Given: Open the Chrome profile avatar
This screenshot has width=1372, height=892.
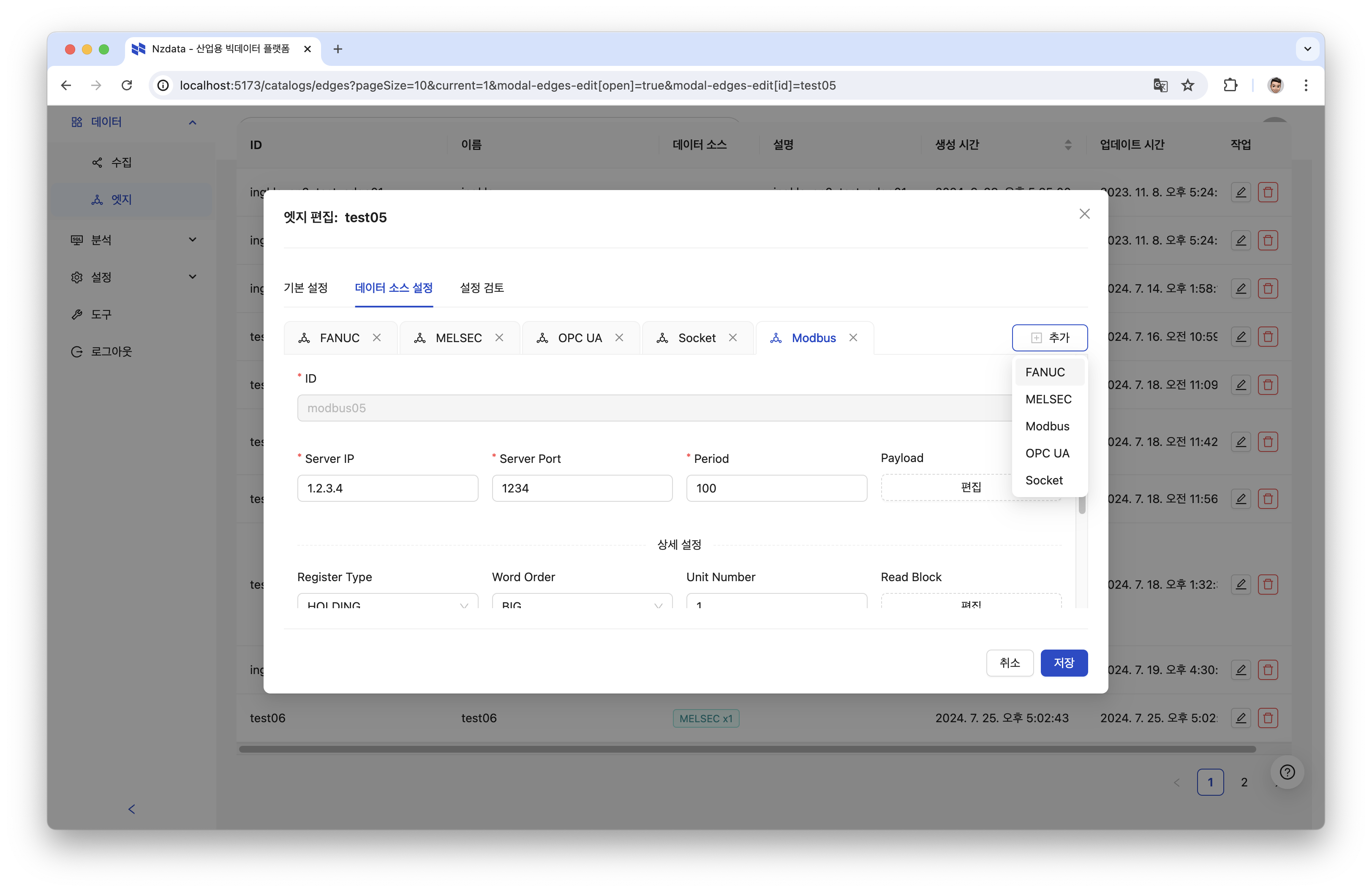Looking at the screenshot, I should tap(1275, 85).
